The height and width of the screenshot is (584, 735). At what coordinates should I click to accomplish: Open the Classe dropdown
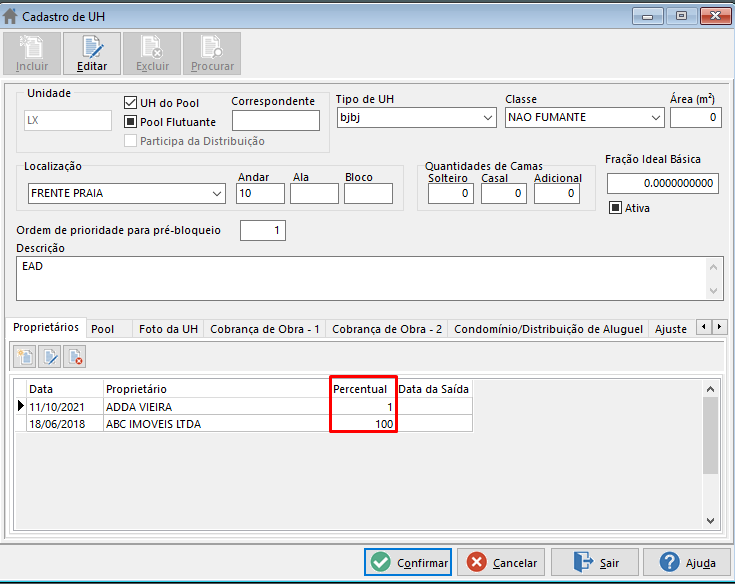(656, 118)
